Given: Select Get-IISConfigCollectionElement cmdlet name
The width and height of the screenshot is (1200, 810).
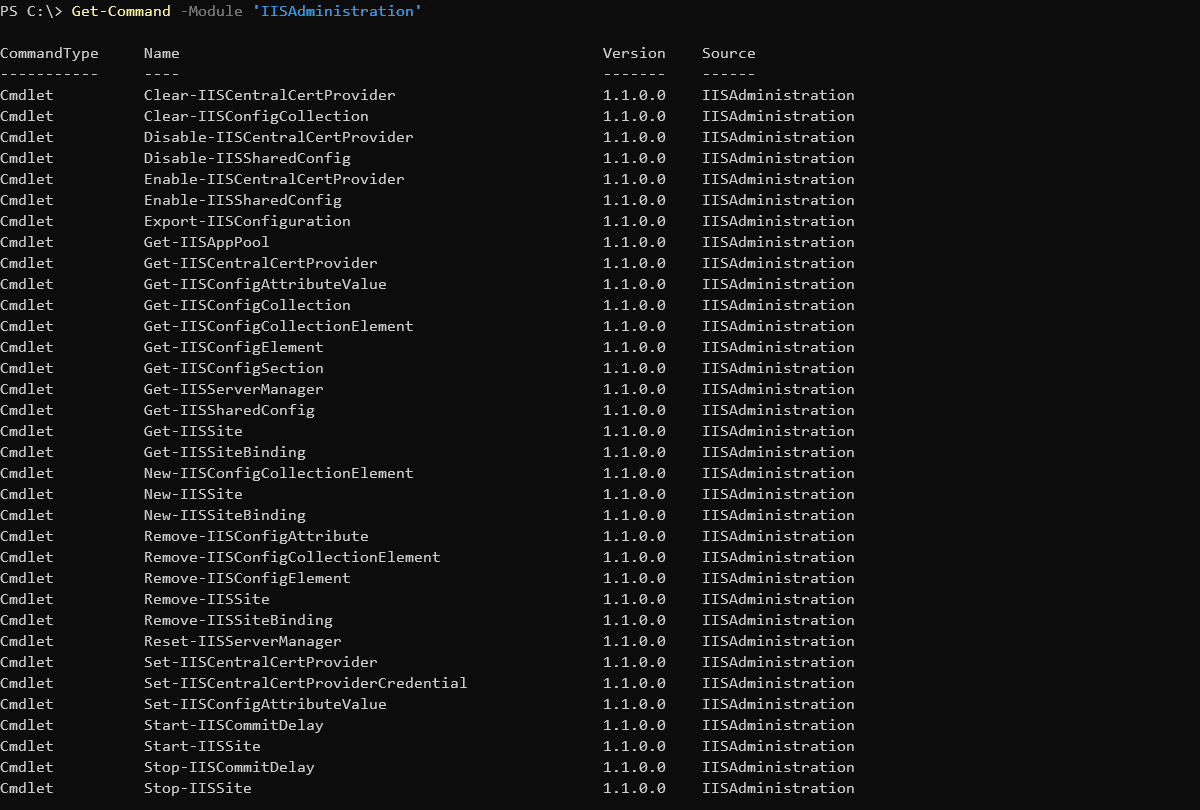Looking at the screenshot, I should tap(279, 326).
